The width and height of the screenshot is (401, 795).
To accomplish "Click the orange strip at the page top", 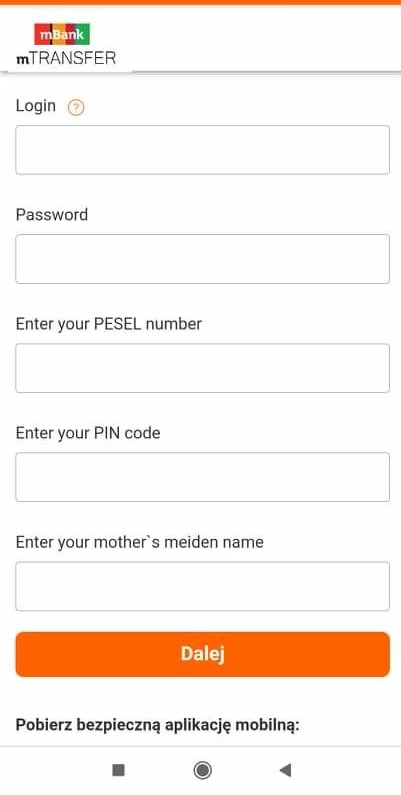I will [200, 3].
